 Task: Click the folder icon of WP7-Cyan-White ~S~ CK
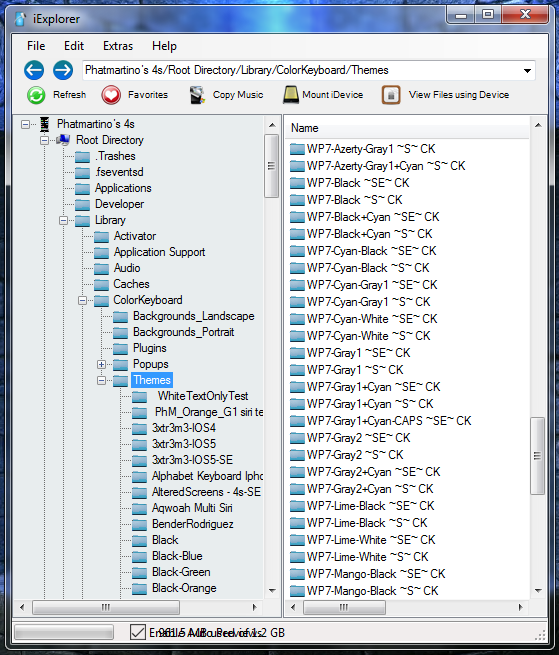[297, 336]
